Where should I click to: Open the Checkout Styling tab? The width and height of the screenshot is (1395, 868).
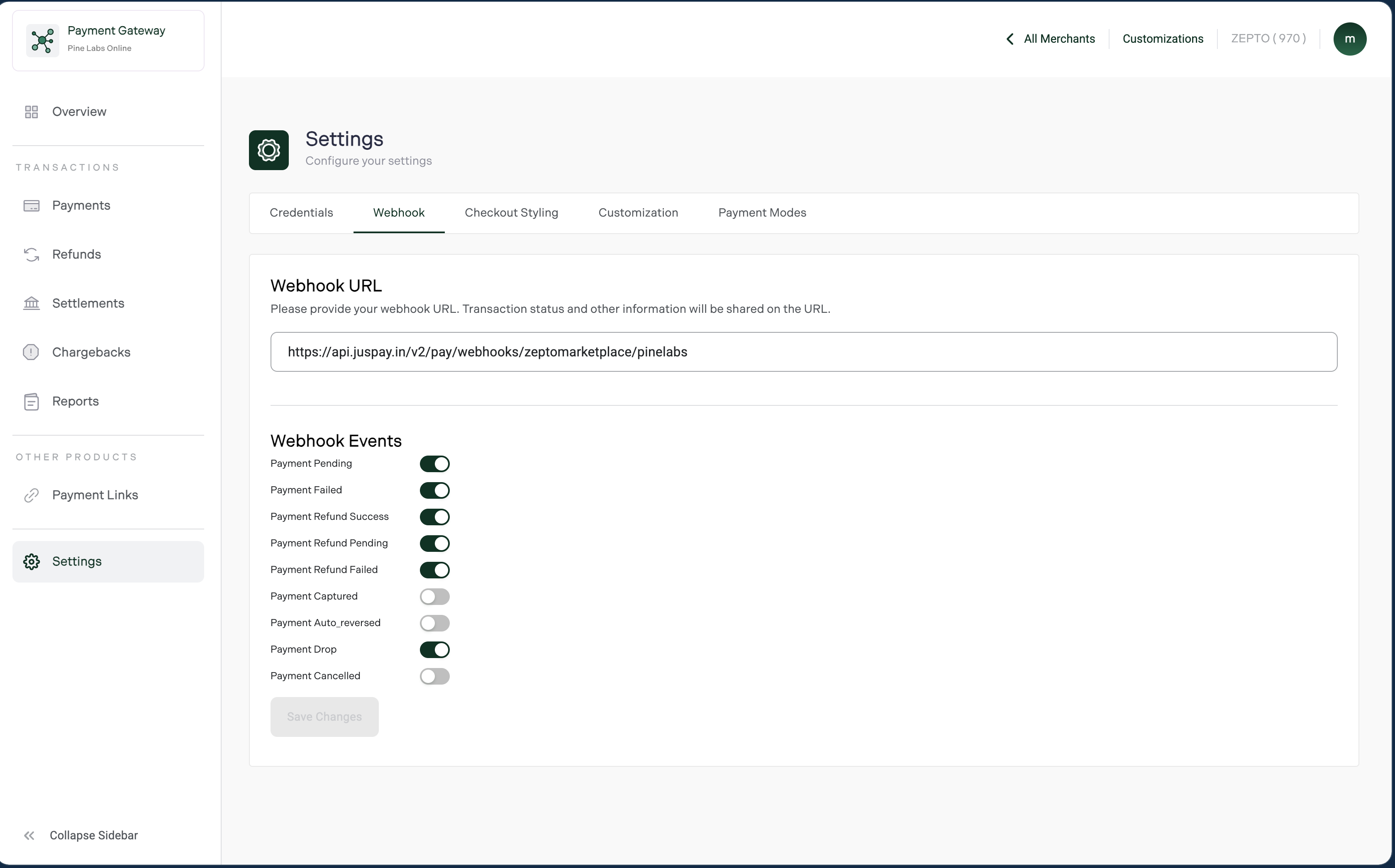coord(512,212)
